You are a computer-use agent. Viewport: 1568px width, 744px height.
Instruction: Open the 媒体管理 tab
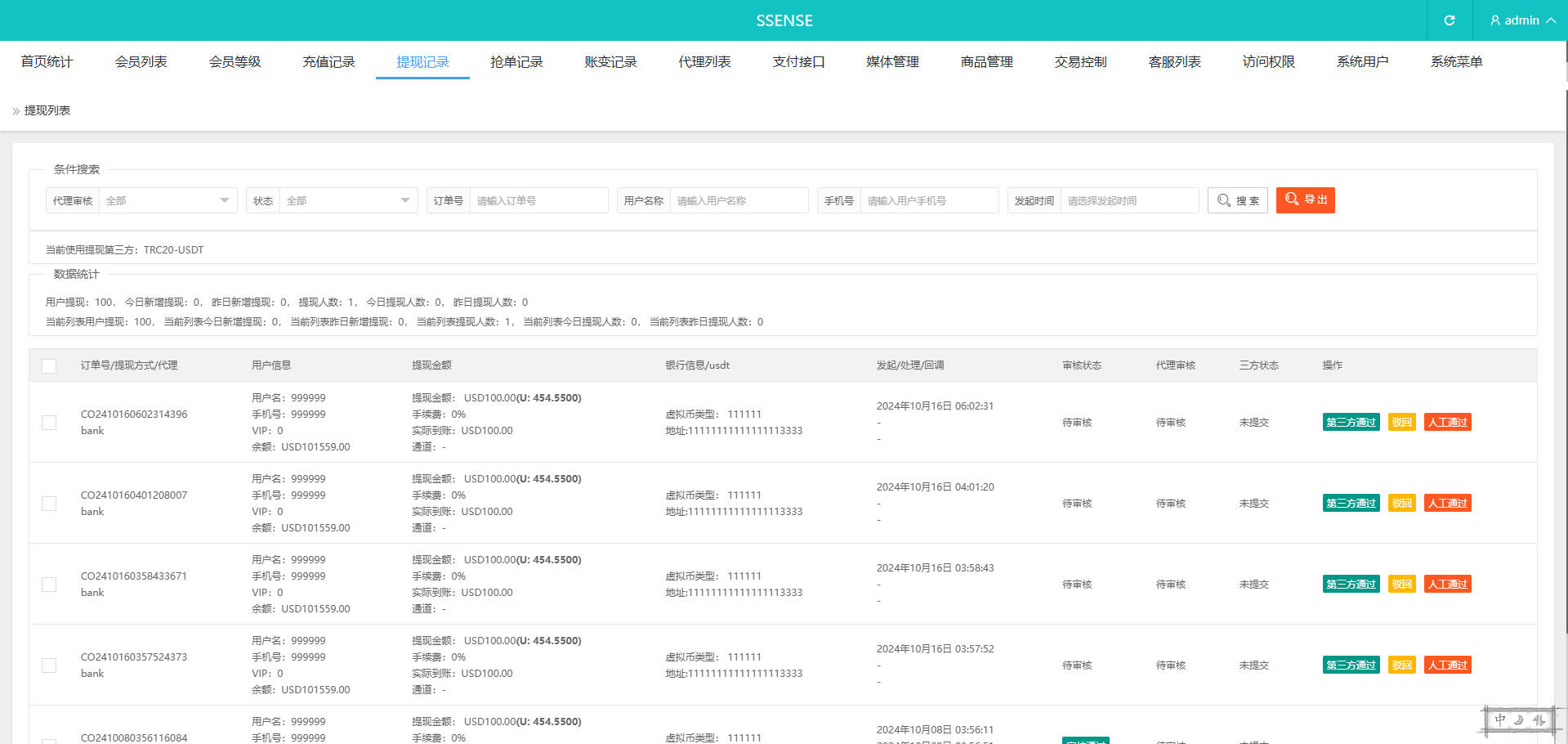pos(892,62)
